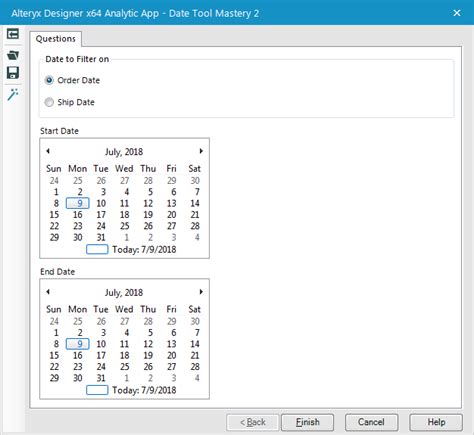This screenshot has width=474, height=435.
Task: Expand July, 2018 title in End Date calendar
Action: (124, 292)
